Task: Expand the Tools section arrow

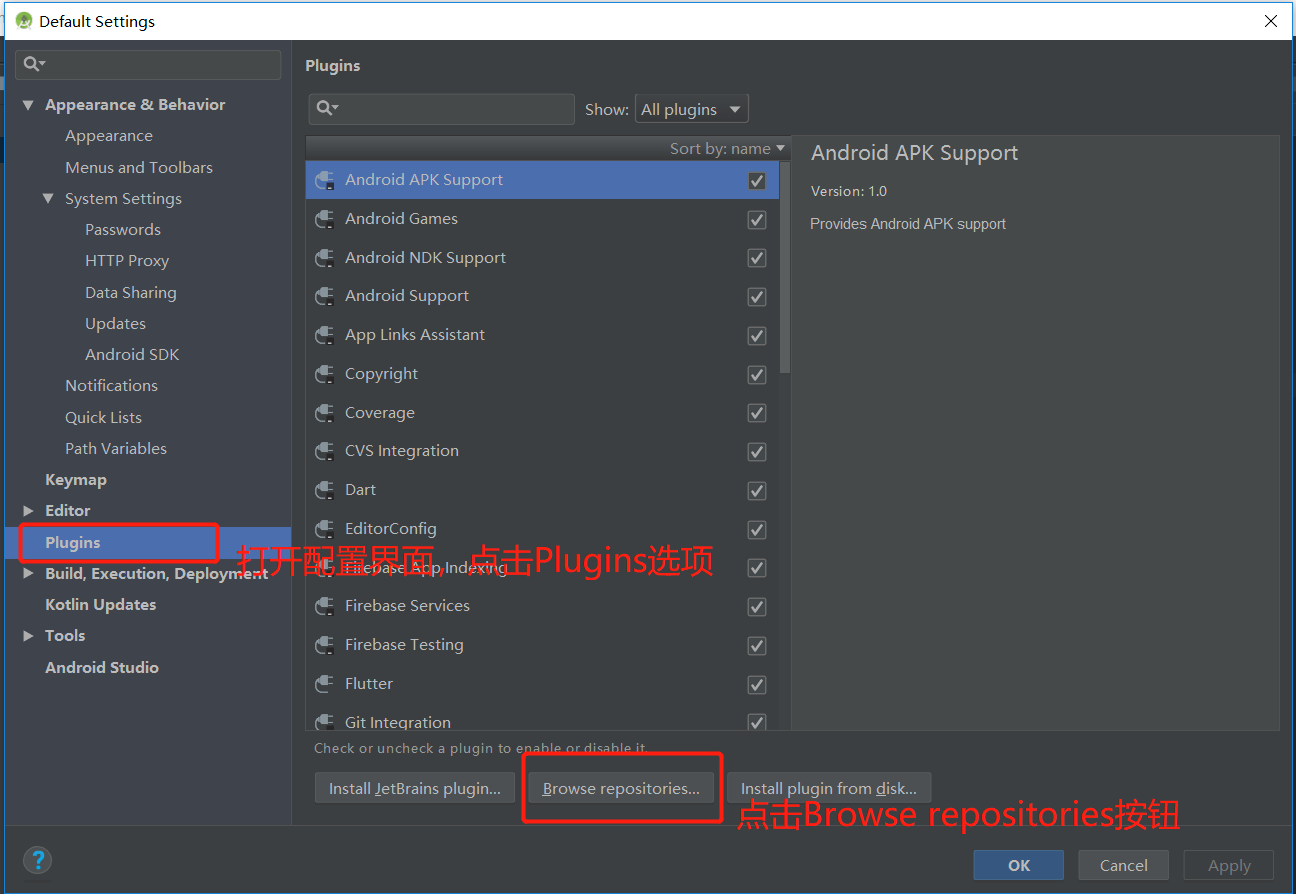Action: coord(28,636)
